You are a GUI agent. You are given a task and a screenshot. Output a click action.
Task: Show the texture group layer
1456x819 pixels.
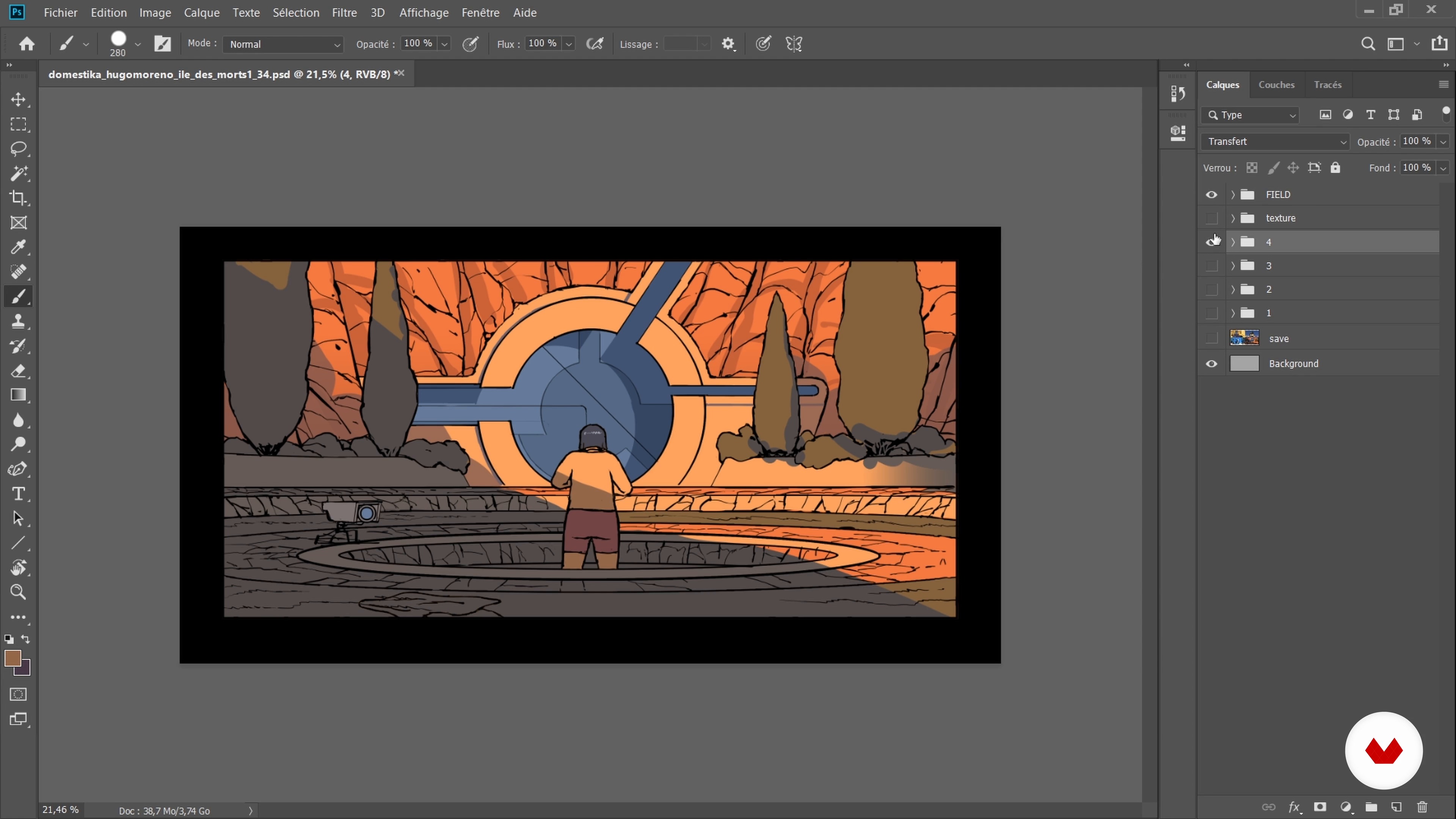point(1211,218)
